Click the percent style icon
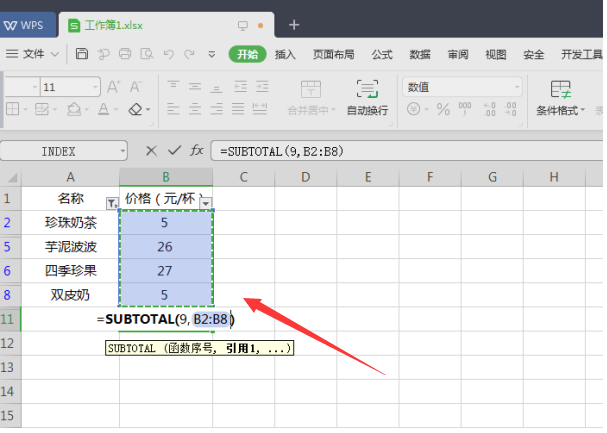The height and width of the screenshot is (433, 607). coord(443,109)
